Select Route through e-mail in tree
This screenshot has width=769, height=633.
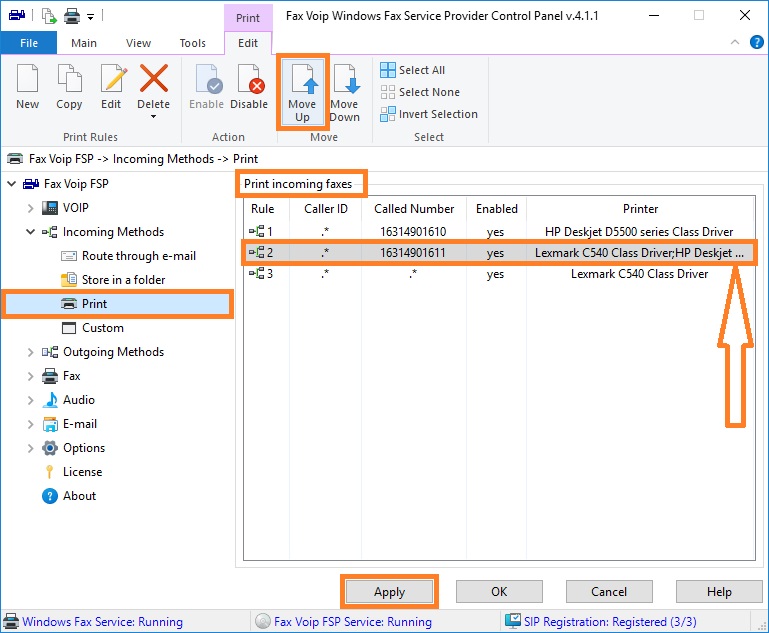[x=128, y=256]
